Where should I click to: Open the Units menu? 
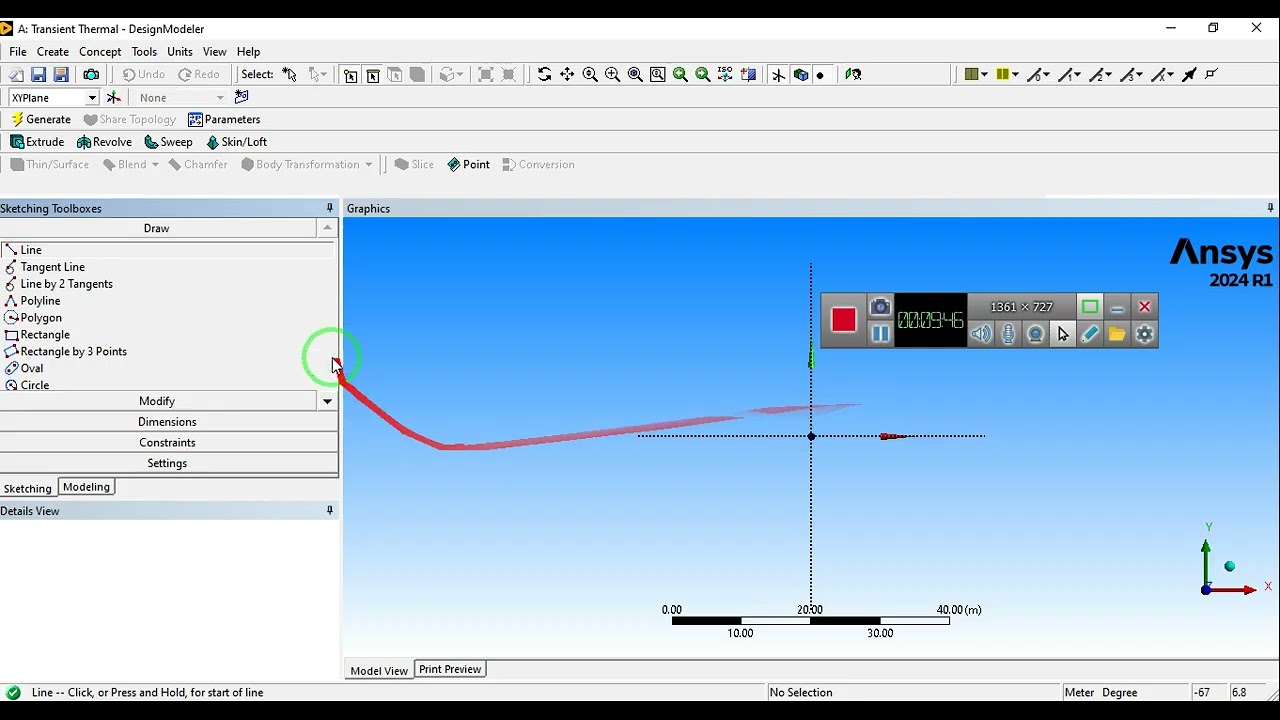180,52
